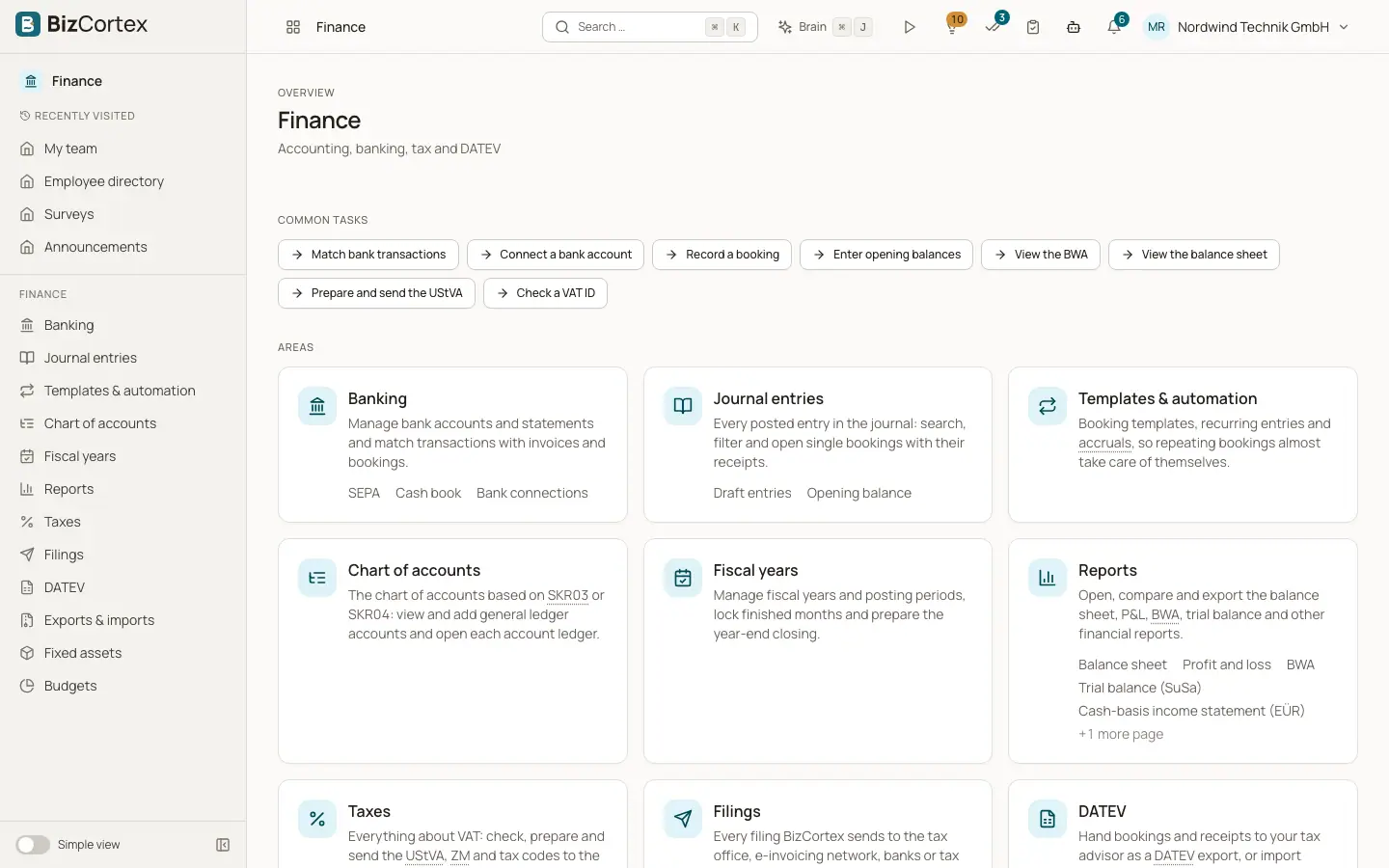
Task: Click the Match bank transactions button
Action: (368, 255)
